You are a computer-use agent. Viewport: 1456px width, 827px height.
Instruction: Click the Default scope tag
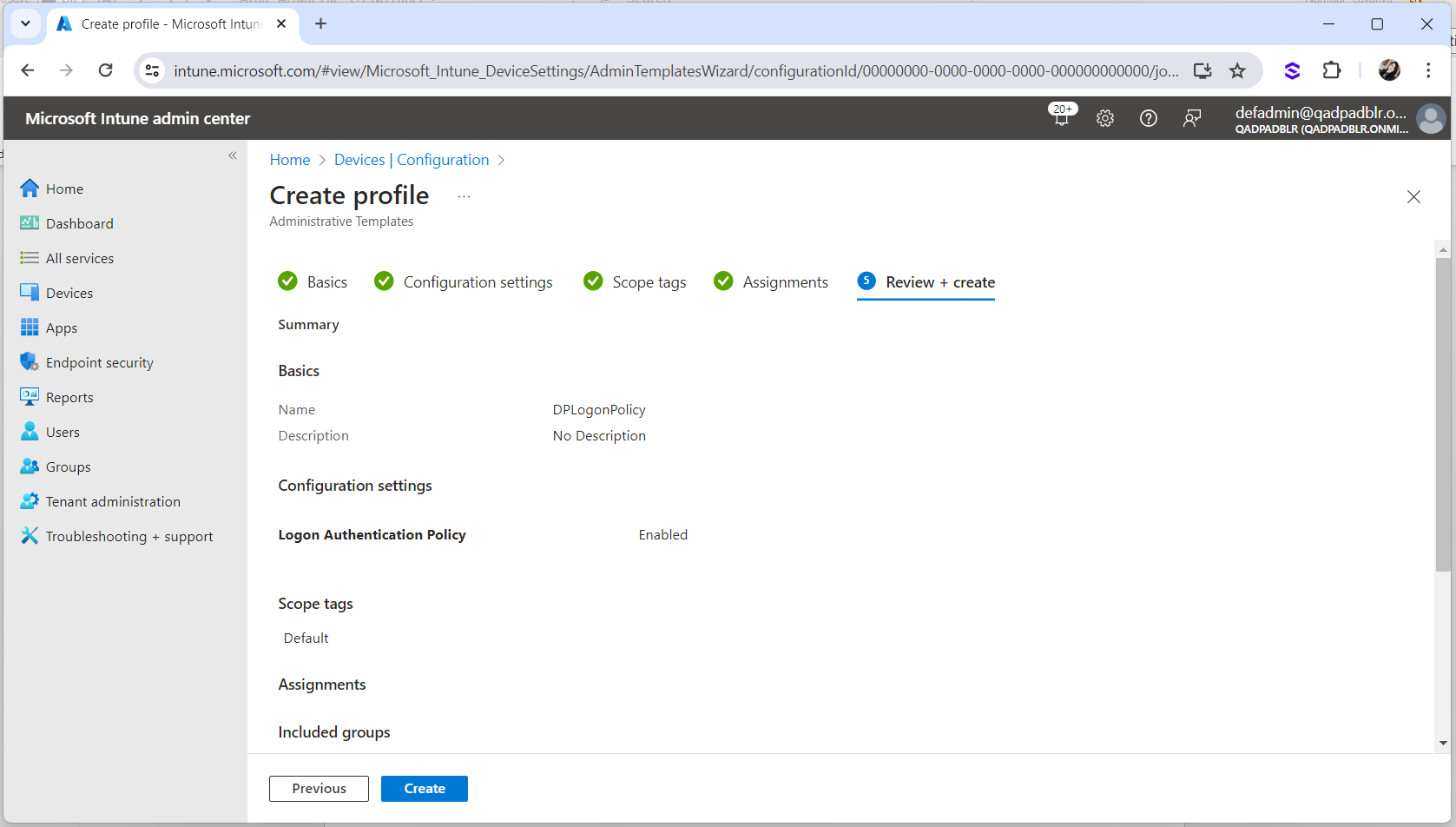point(306,638)
